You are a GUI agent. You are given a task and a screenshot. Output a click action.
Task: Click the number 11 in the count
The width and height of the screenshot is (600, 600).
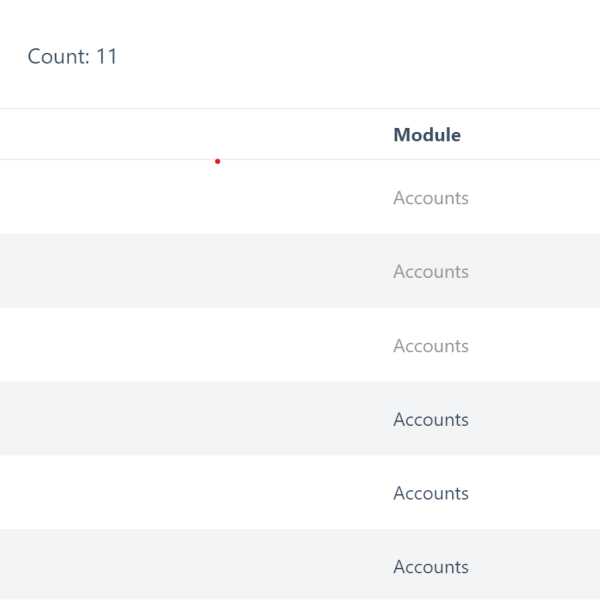[x=107, y=57]
